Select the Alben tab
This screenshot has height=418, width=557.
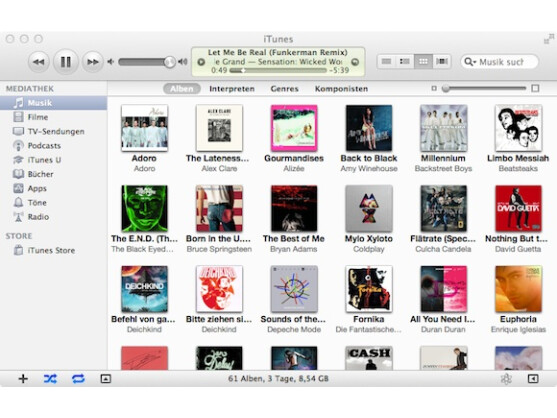(x=182, y=89)
